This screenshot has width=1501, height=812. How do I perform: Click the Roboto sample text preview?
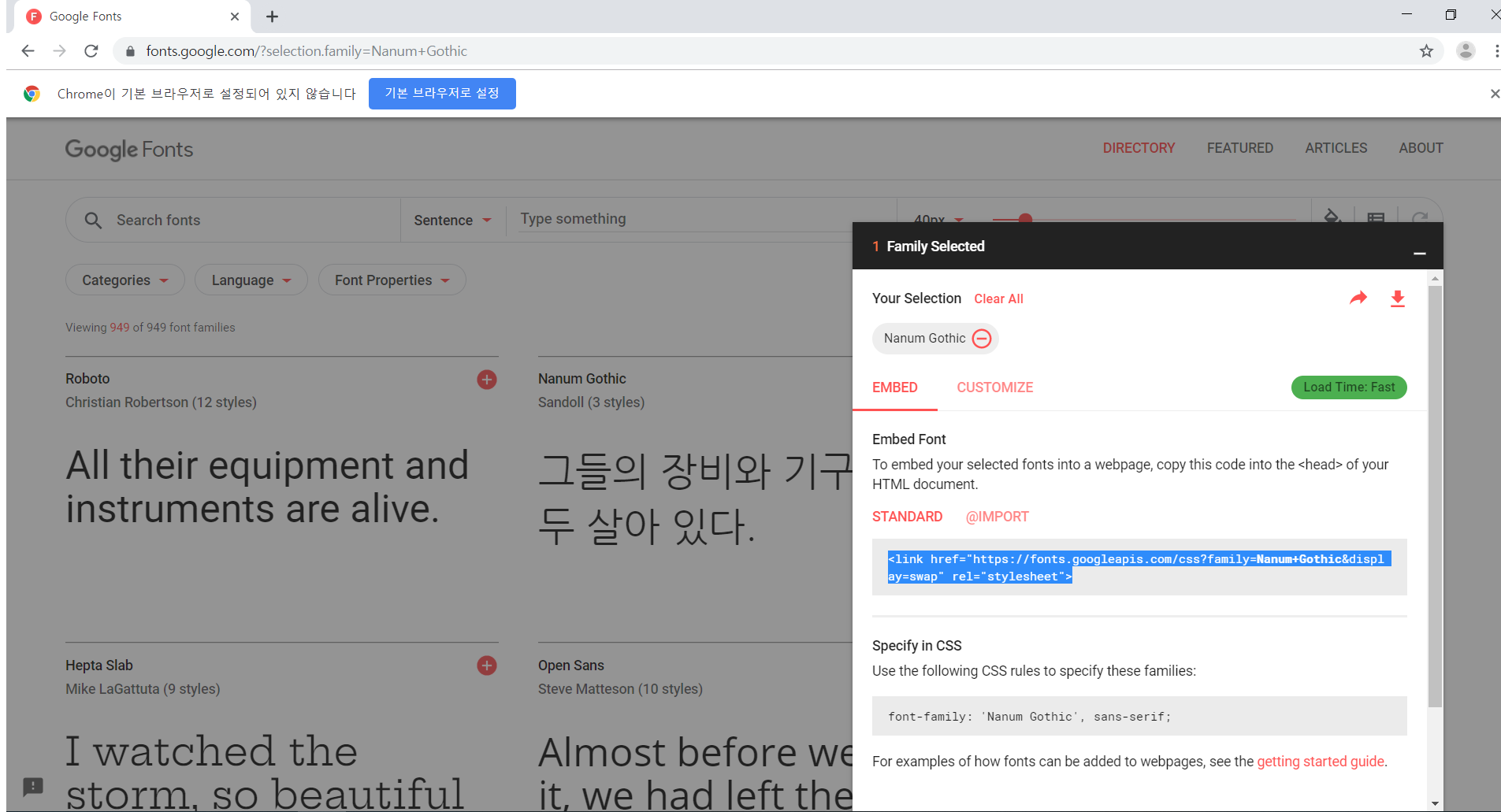pos(268,488)
